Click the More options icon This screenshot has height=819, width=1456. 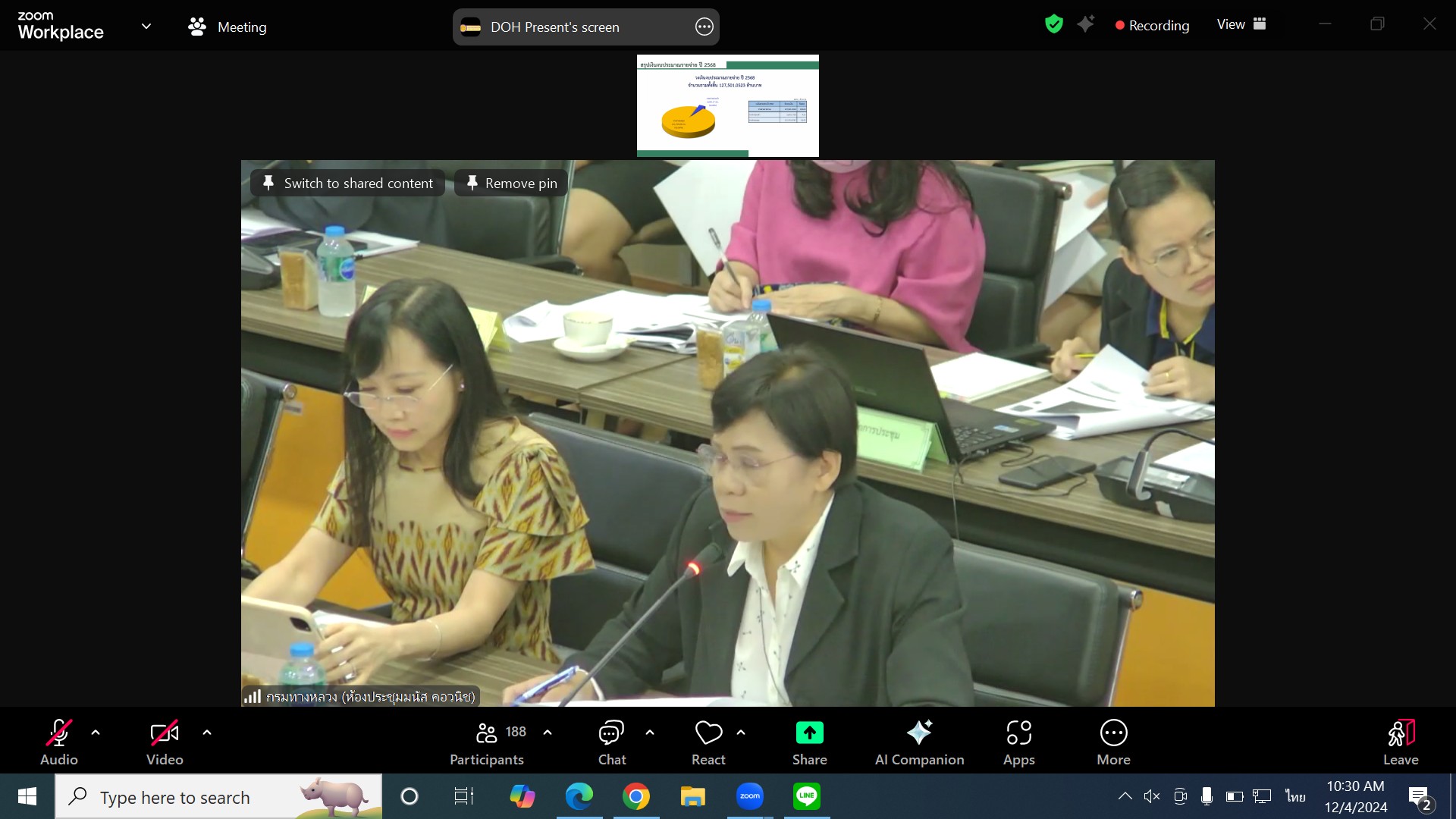[1113, 733]
